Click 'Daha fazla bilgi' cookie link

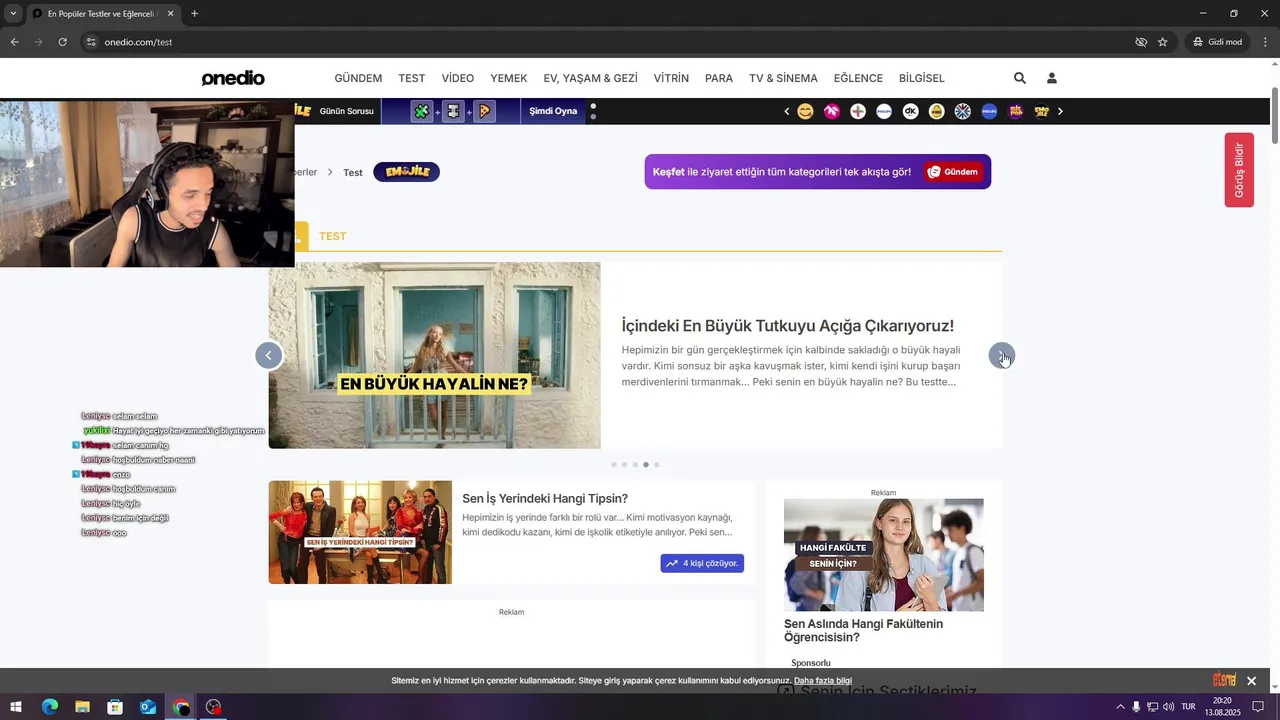pyautogui.click(x=823, y=681)
